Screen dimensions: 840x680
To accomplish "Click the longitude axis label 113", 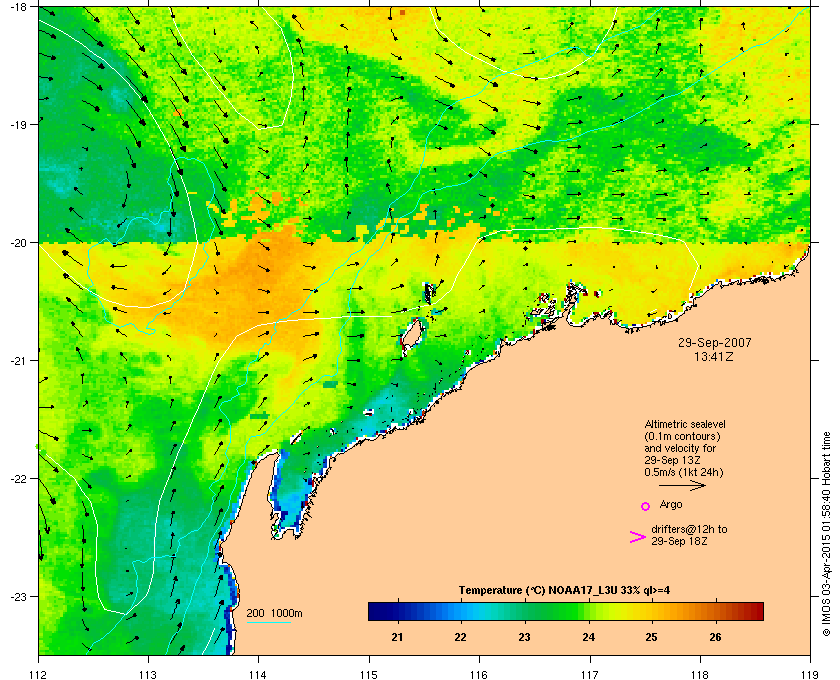I will [148, 674].
